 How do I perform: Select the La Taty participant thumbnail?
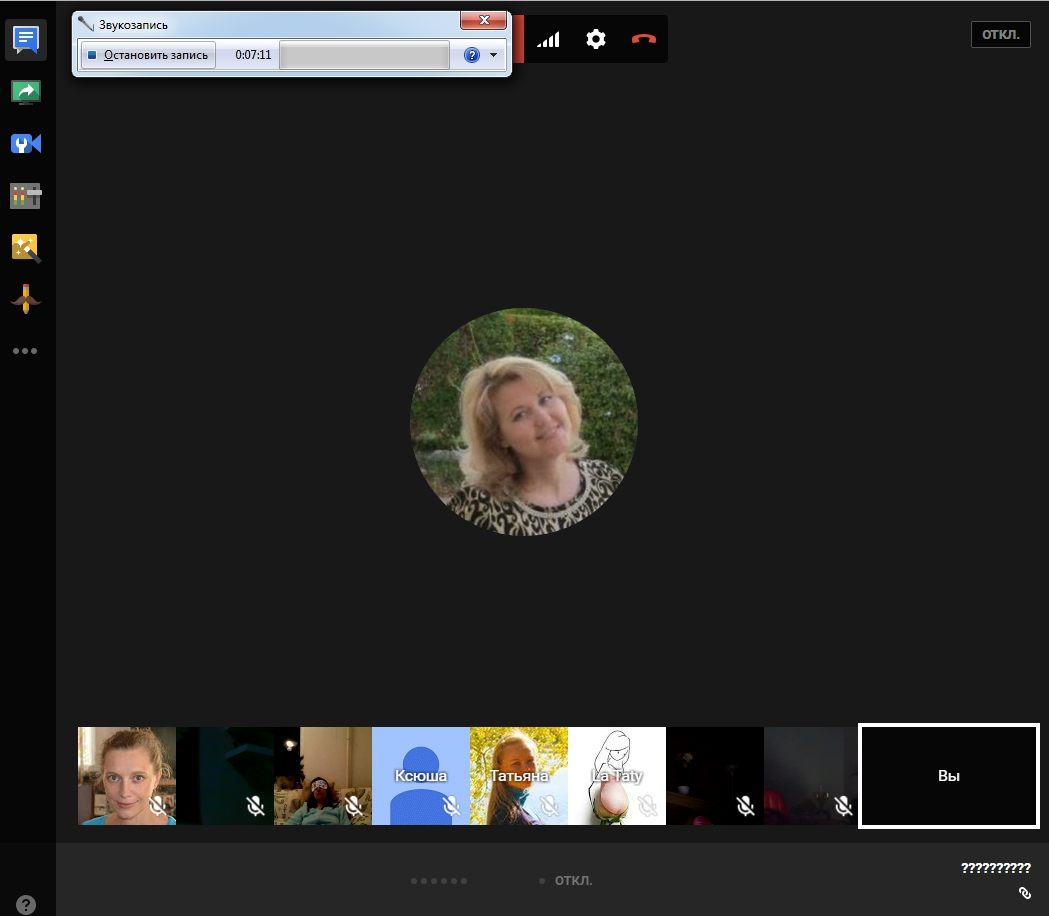click(616, 775)
